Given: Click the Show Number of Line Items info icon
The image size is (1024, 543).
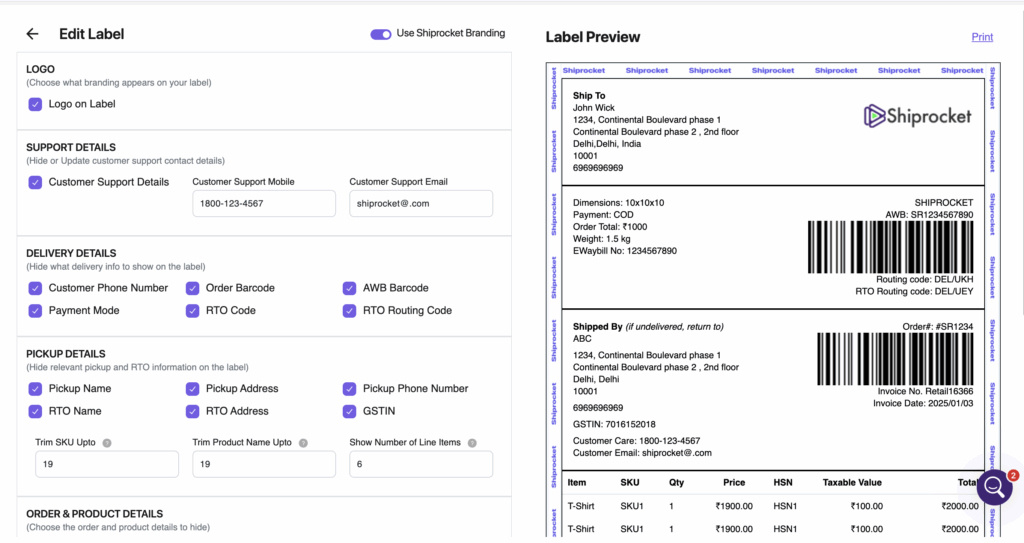Looking at the screenshot, I should coord(472,443).
